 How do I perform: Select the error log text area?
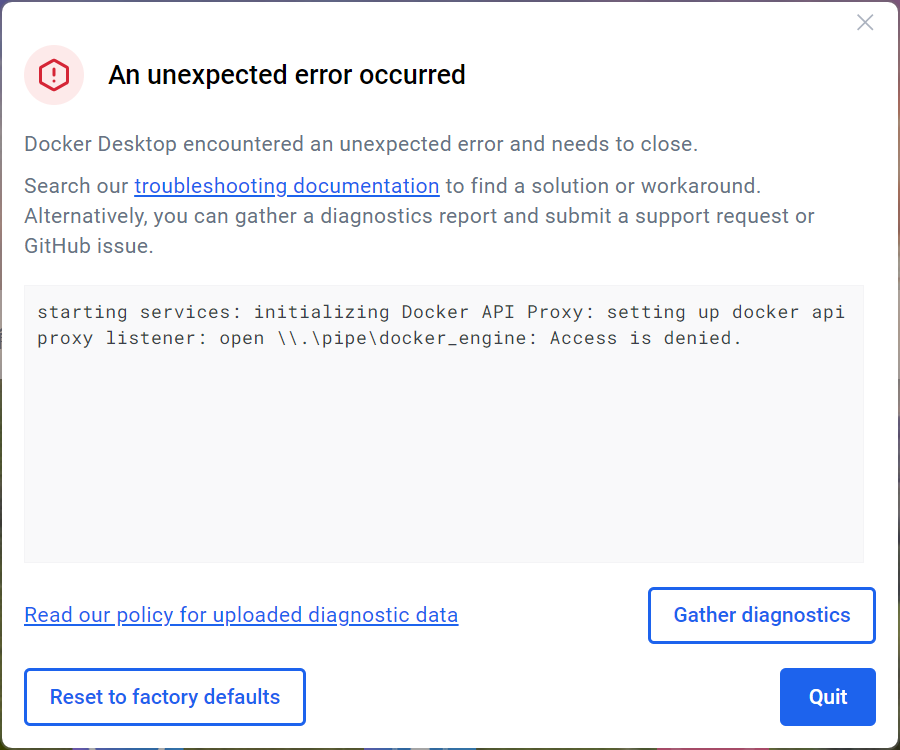(x=443, y=423)
